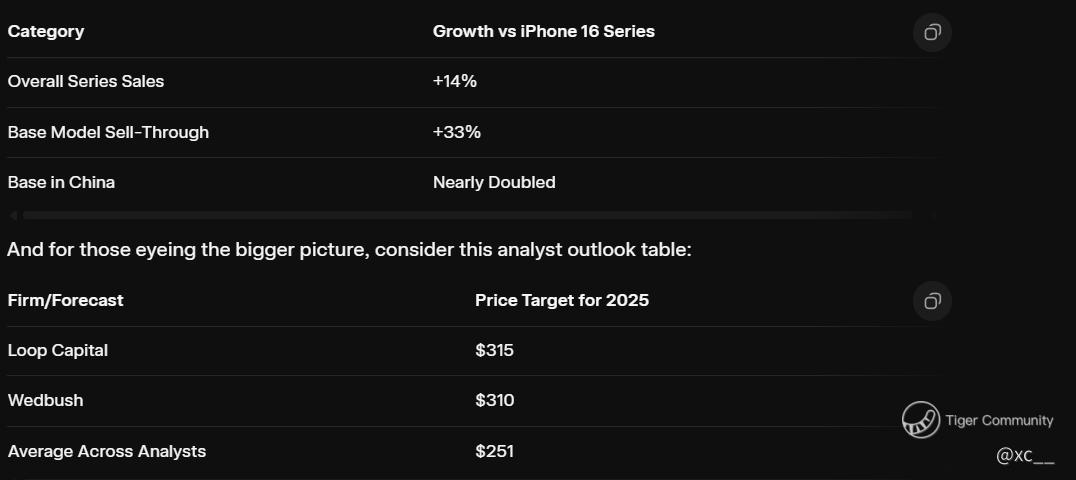This screenshot has width=1076, height=480.
Task: Click the Overall Series Sales row label
Action: click(86, 81)
